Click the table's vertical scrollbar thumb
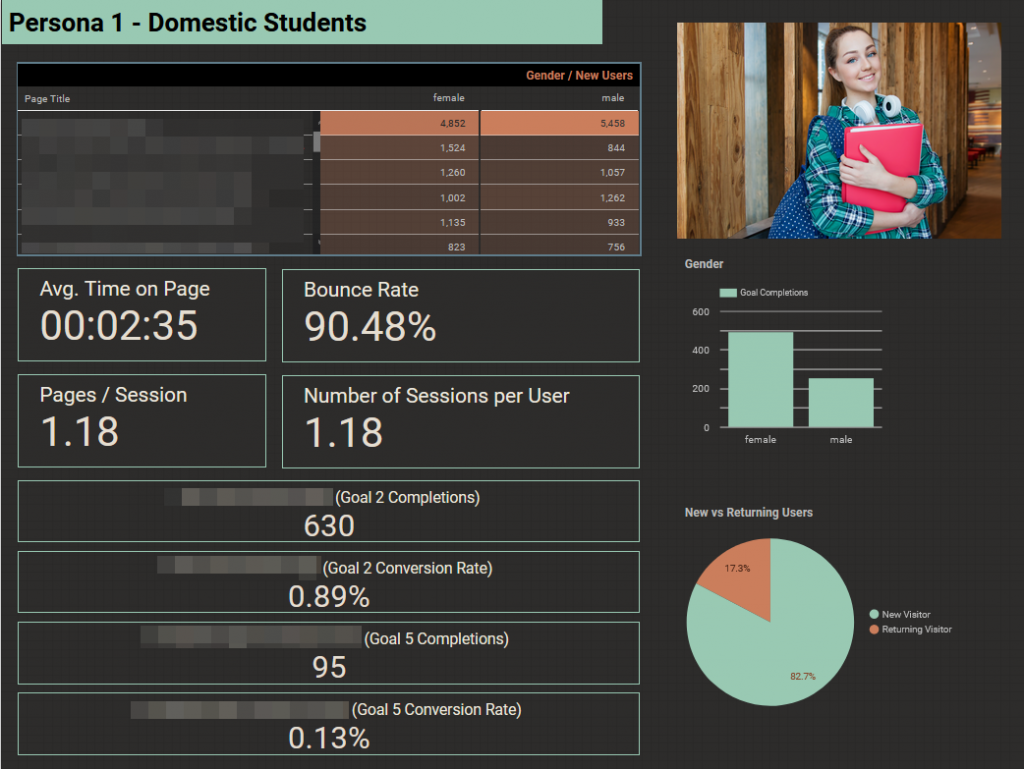The height and width of the screenshot is (769, 1024). (317, 141)
